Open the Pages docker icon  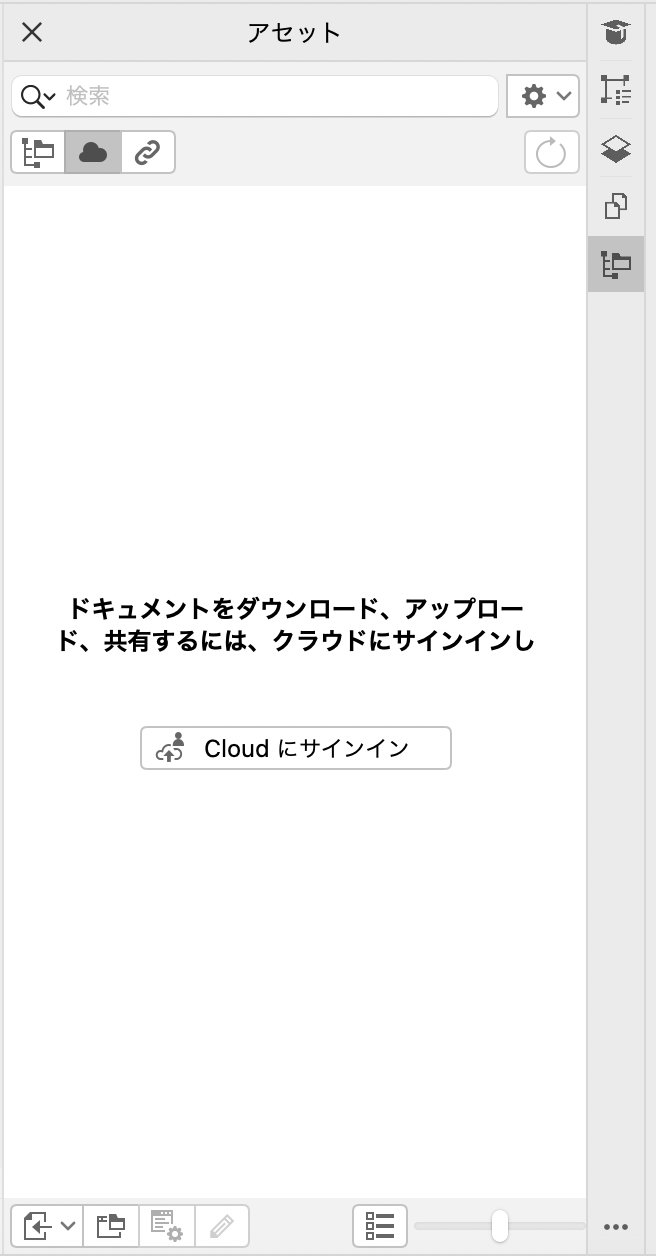click(x=616, y=207)
